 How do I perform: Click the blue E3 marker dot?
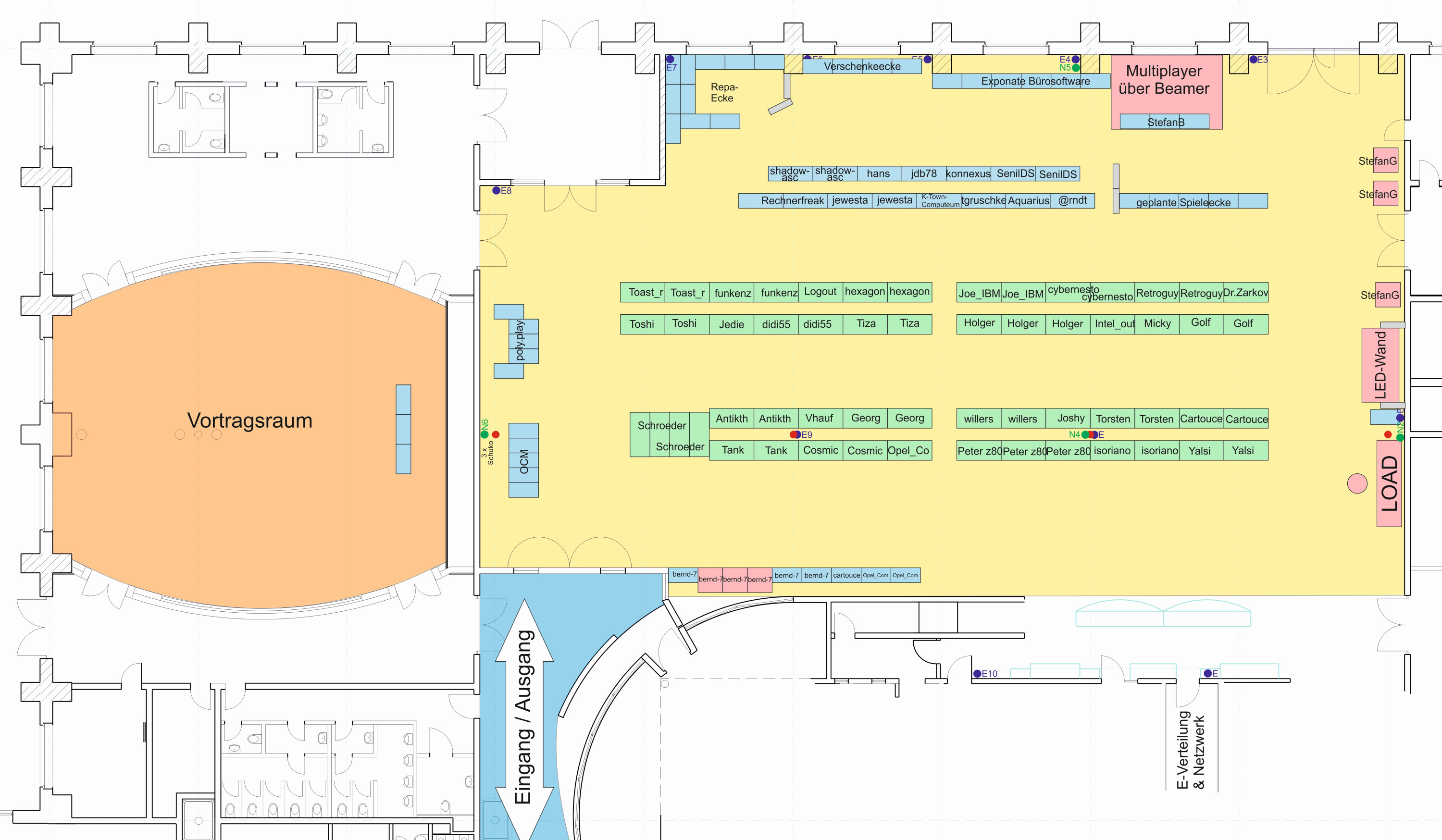(1253, 59)
